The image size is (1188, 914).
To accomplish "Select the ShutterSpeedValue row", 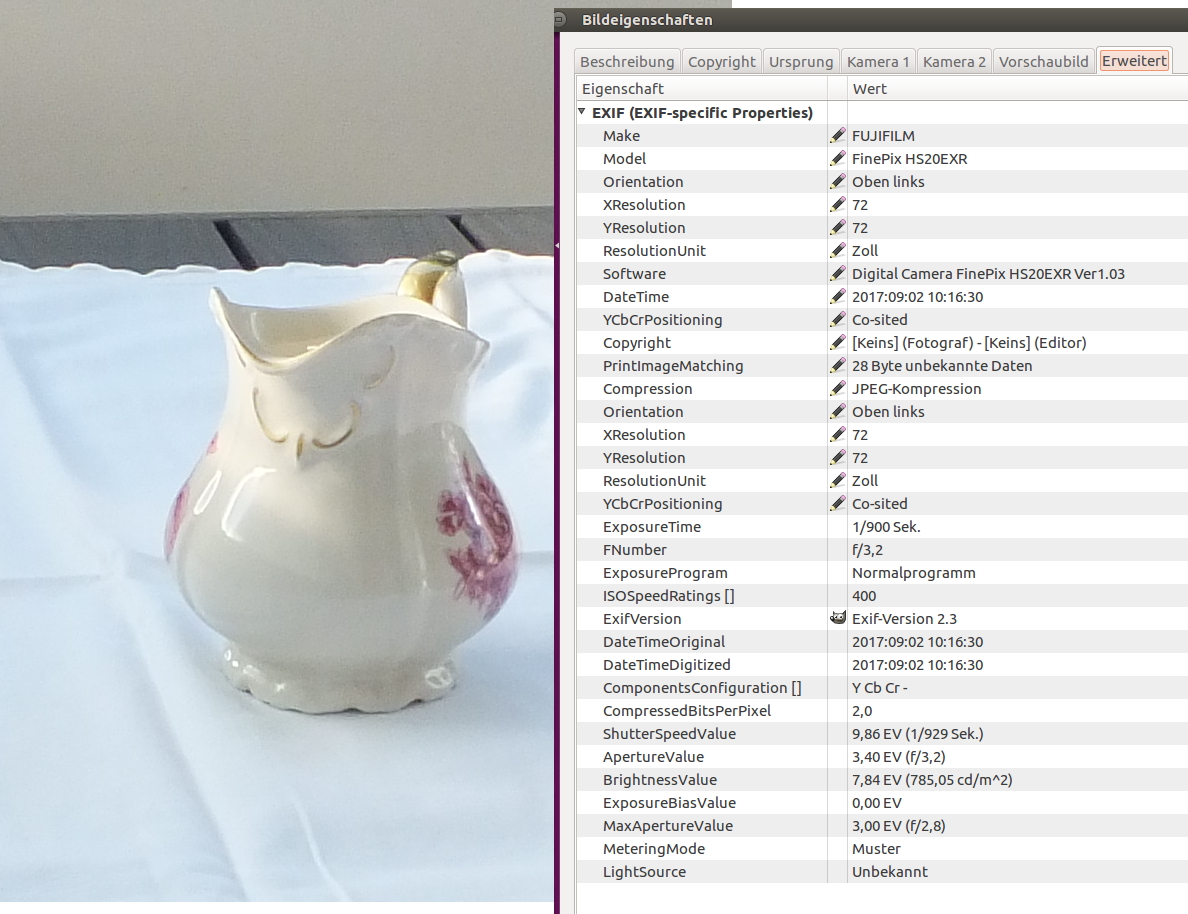I will pyautogui.click(x=882, y=734).
